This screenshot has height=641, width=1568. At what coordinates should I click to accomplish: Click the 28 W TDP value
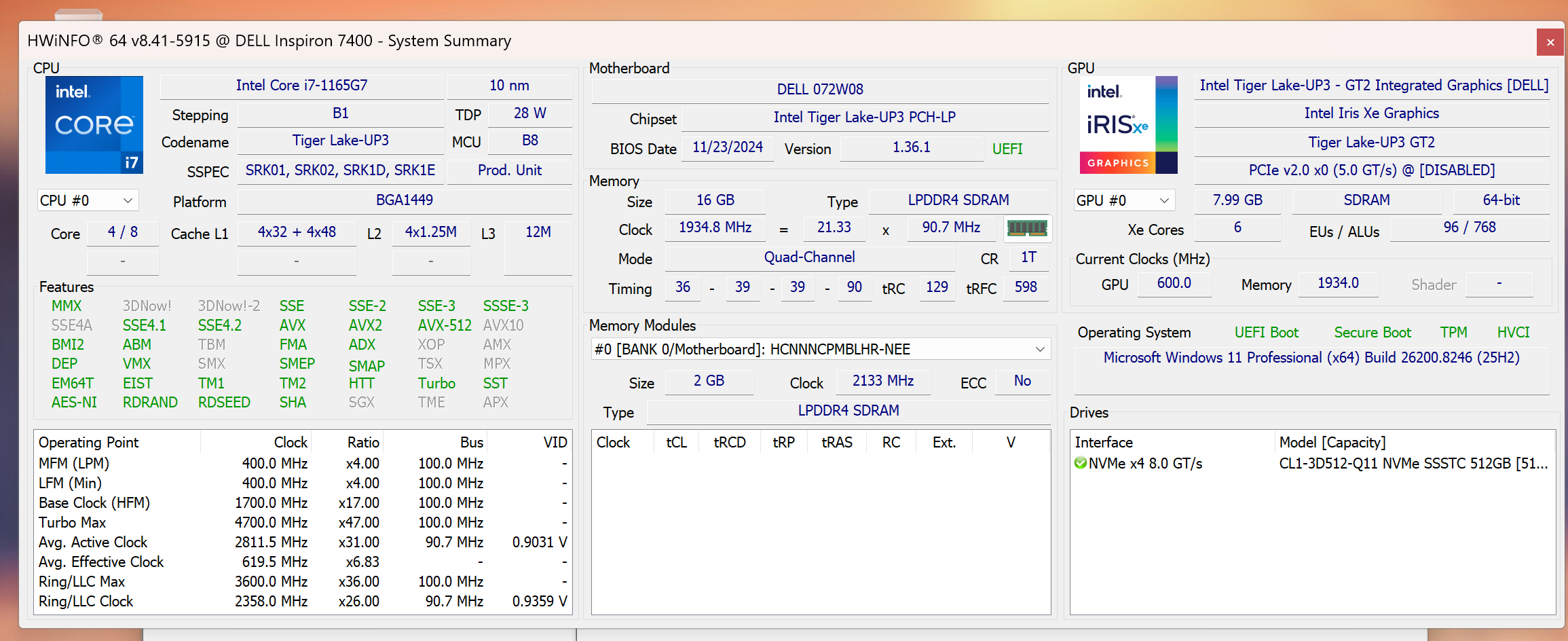point(530,113)
